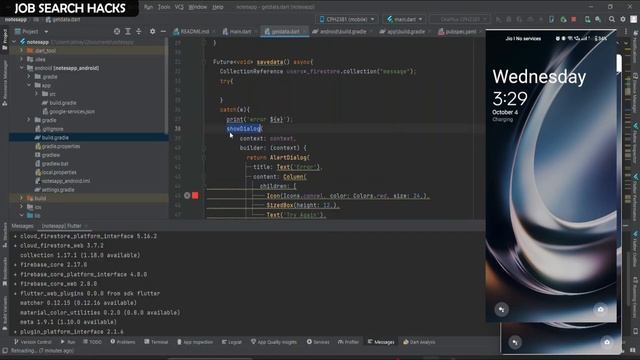Select gradle.properties file in tree
This screenshot has height=360, width=640.
pyautogui.click(x=58, y=146)
